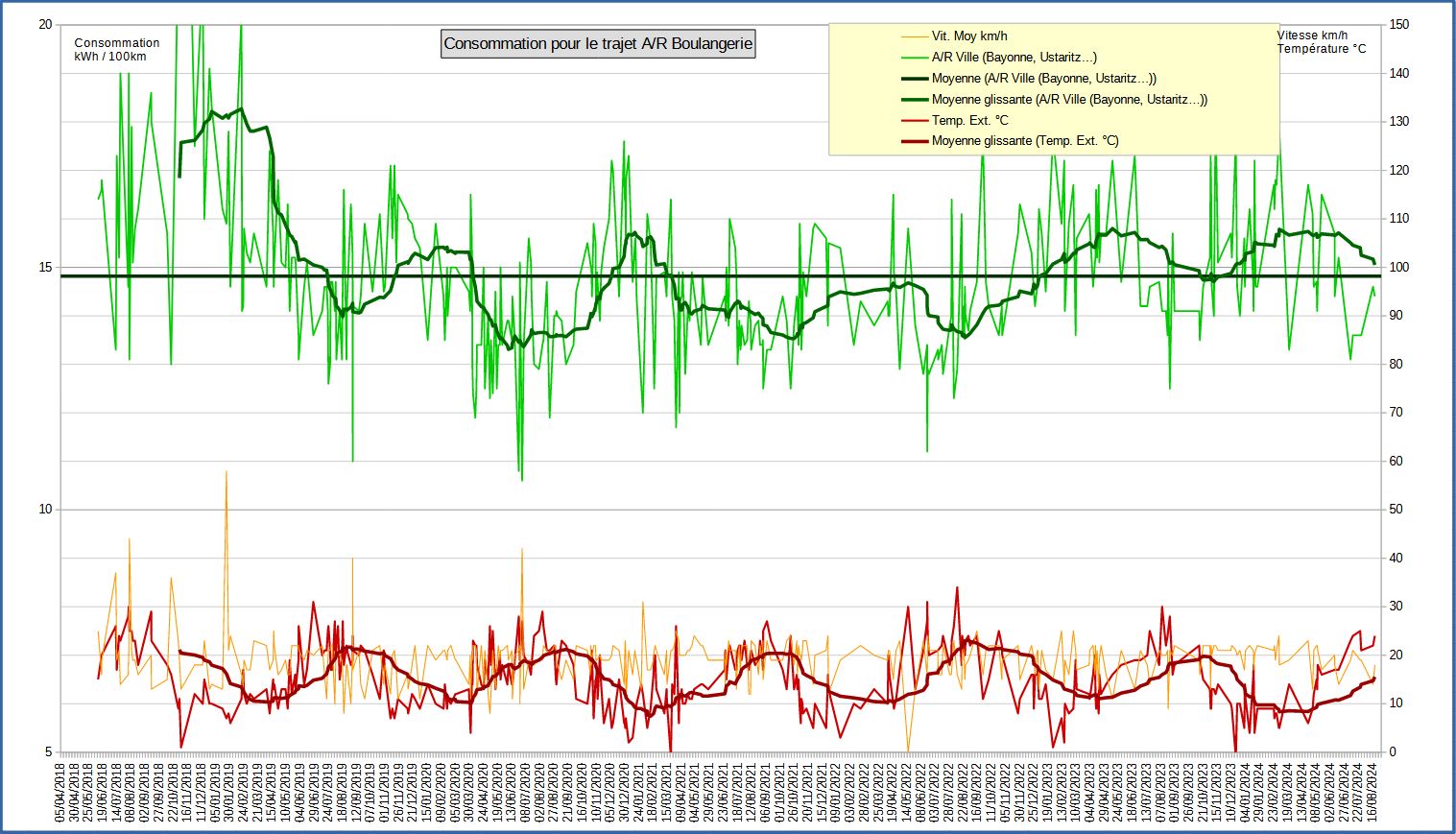Click orange line sample beside 'Vit. Moy km/h'
Viewport: 1456px width, 834px height.
[x=914, y=36]
